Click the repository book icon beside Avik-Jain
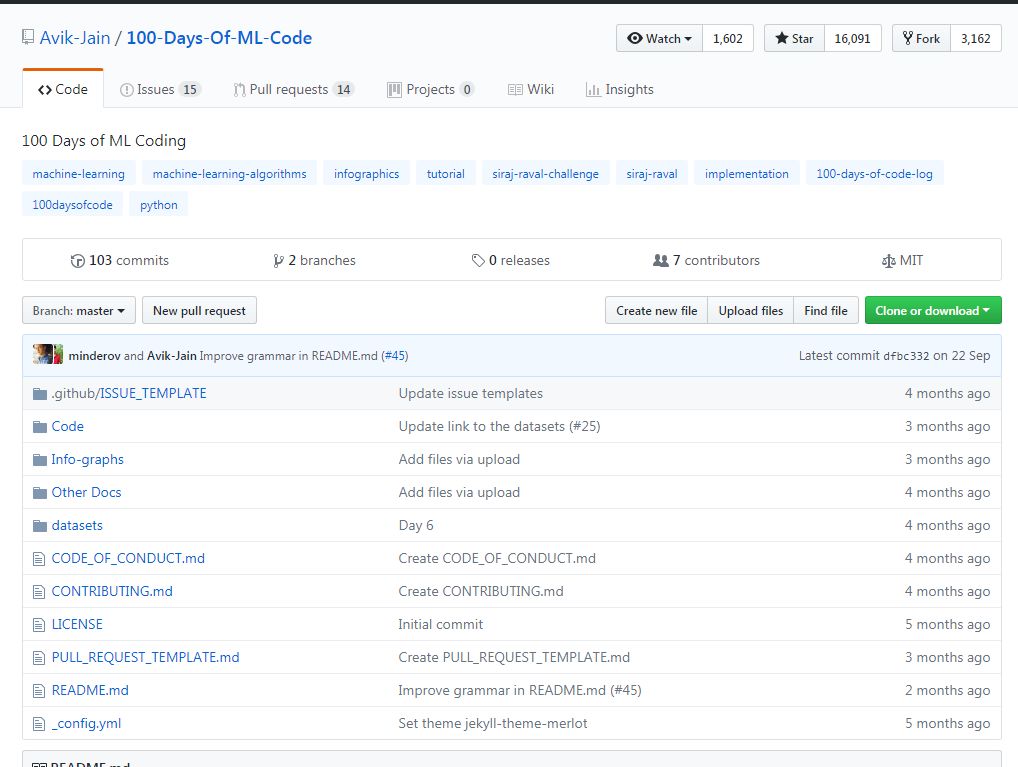The height and width of the screenshot is (767, 1018). (x=28, y=38)
